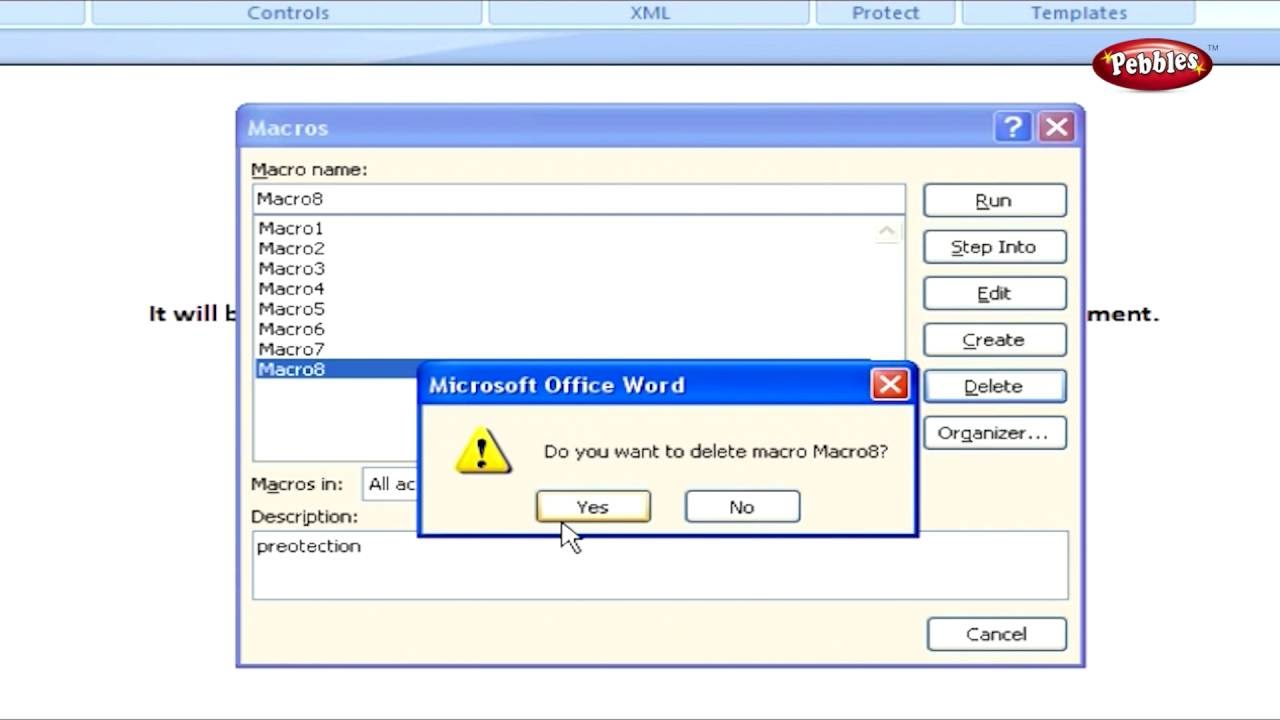Screen dimensions: 1280x720
Task: Open the Protect ribbon group
Action: 885,13
